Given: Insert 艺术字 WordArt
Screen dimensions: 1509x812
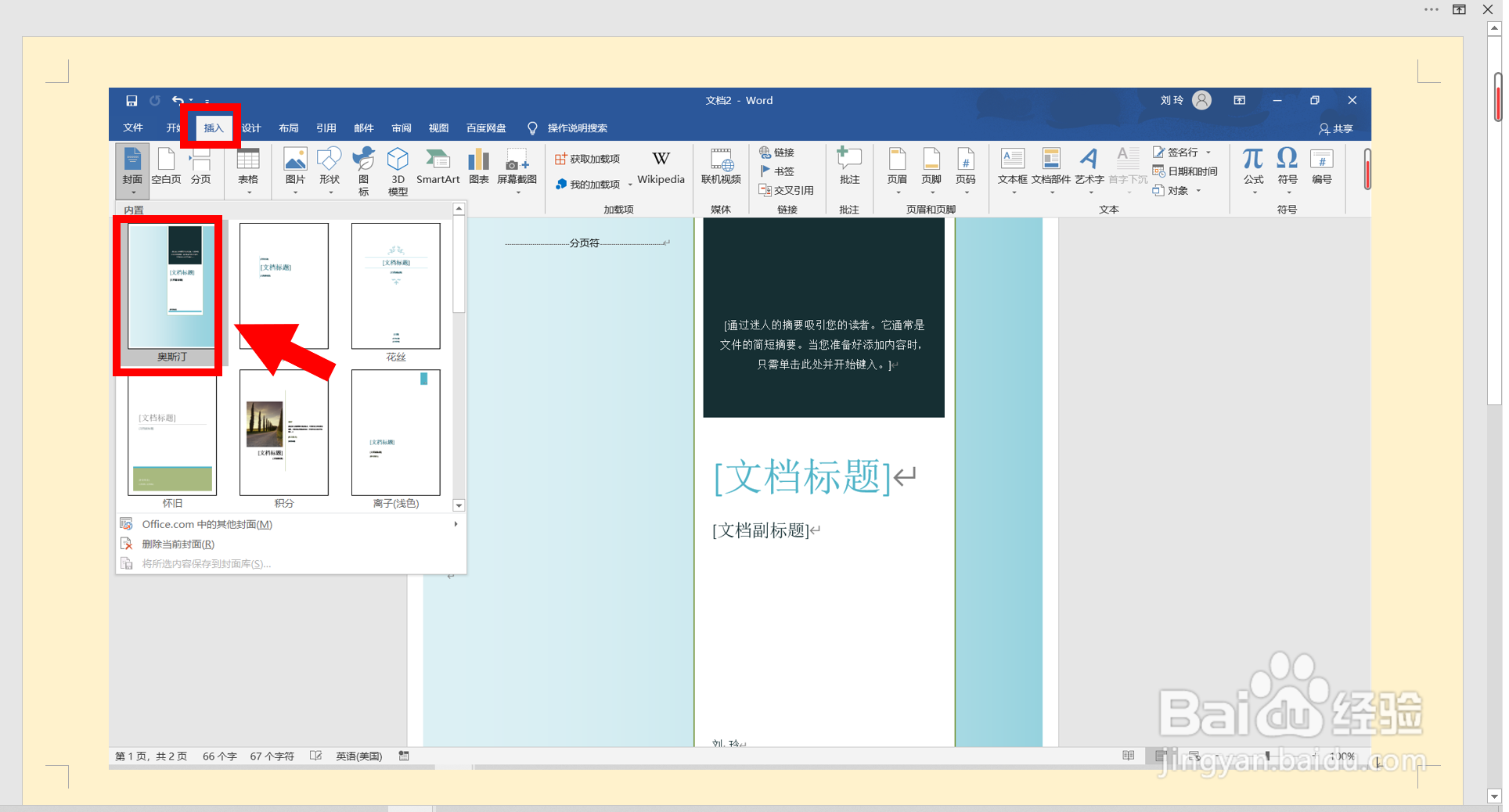Looking at the screenshot, I should click(1089, 170).
